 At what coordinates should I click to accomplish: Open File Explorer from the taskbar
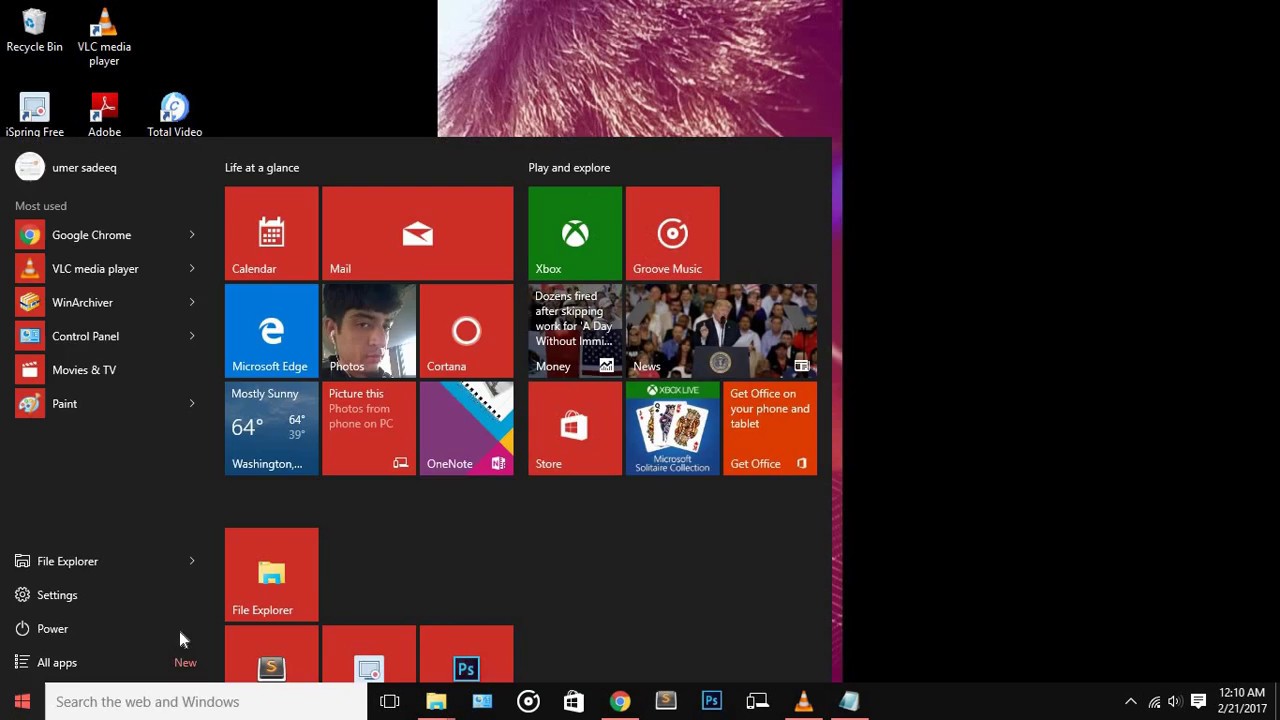click(436, 702)
